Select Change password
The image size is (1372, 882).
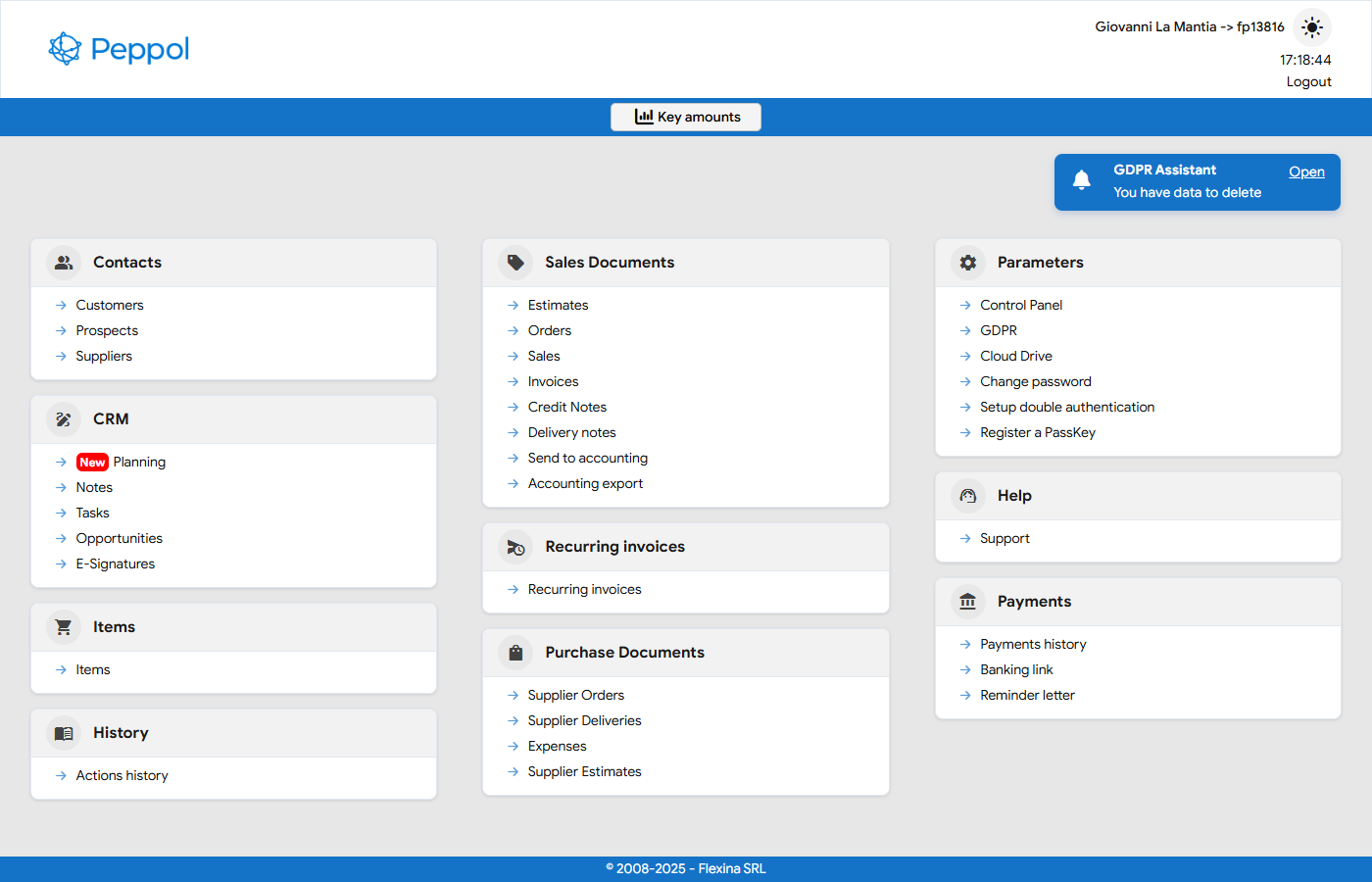1036,381
